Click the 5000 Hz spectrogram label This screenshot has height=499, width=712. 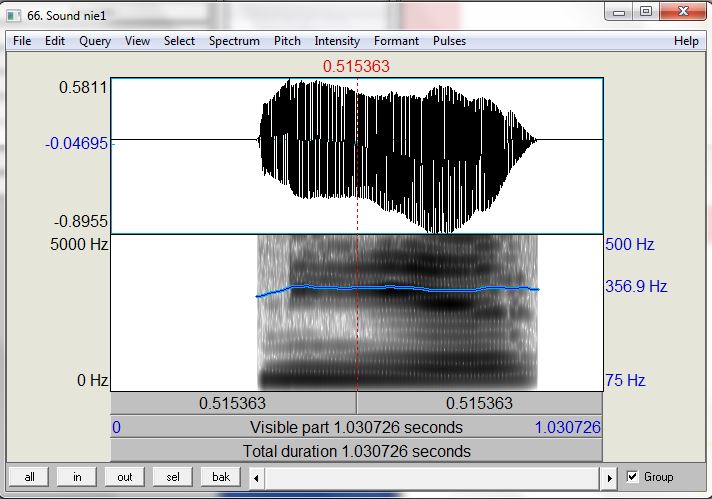[x=79, y=244]
